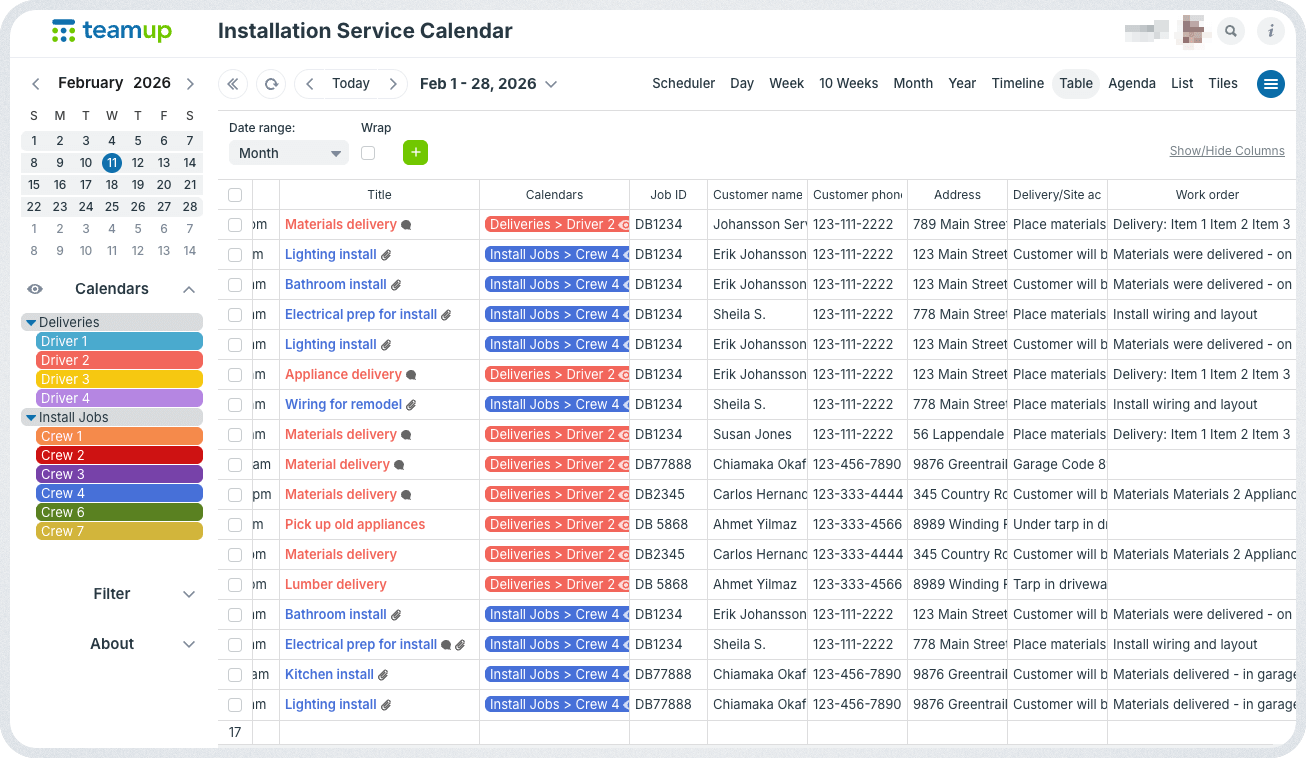This screenshot has width=1306, height=758.
Task: Go to next date range arrow
Action: [394, 84]
